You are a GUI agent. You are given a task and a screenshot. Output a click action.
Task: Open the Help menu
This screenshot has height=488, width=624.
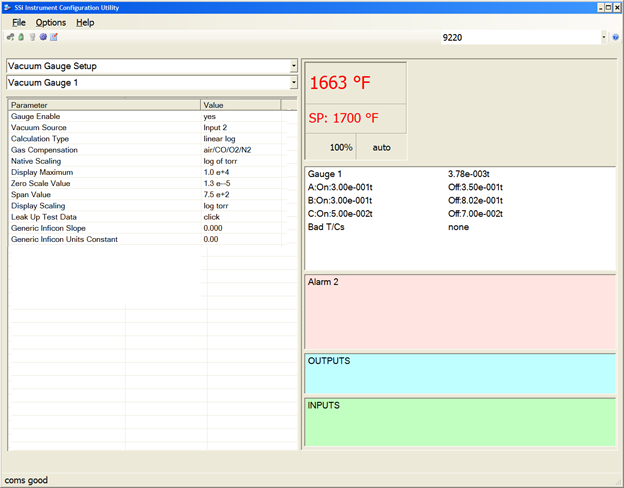click(85, 22)
